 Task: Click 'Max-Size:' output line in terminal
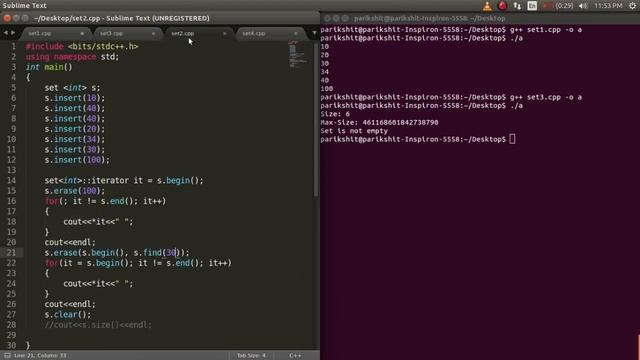click(x=379, y=122)
